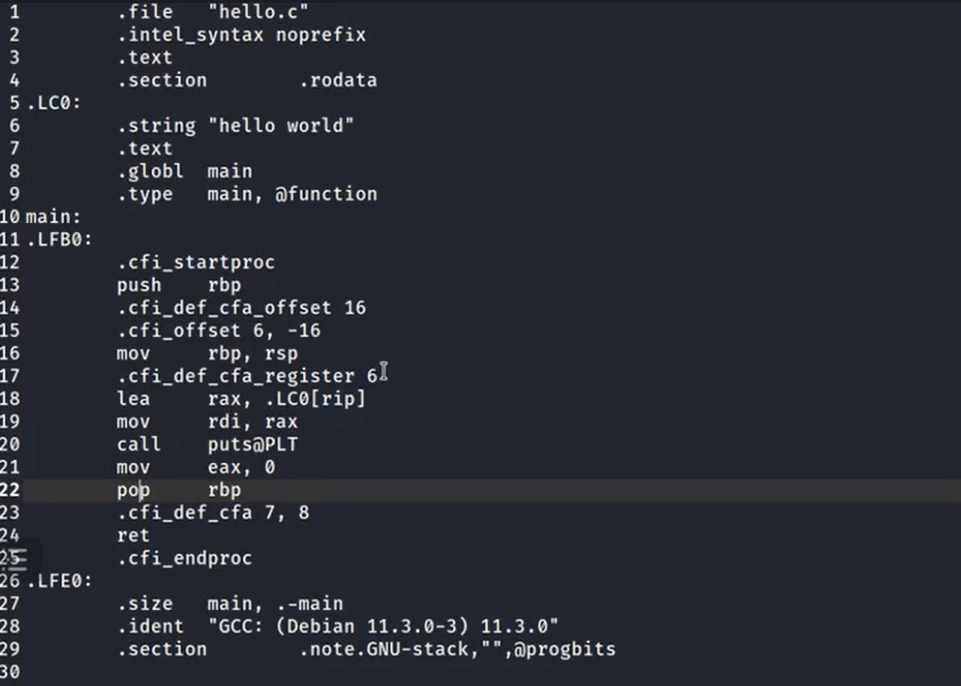The image size is (961, 686).
Task: Click the "hello world" string literal
Action: point(281,126)
